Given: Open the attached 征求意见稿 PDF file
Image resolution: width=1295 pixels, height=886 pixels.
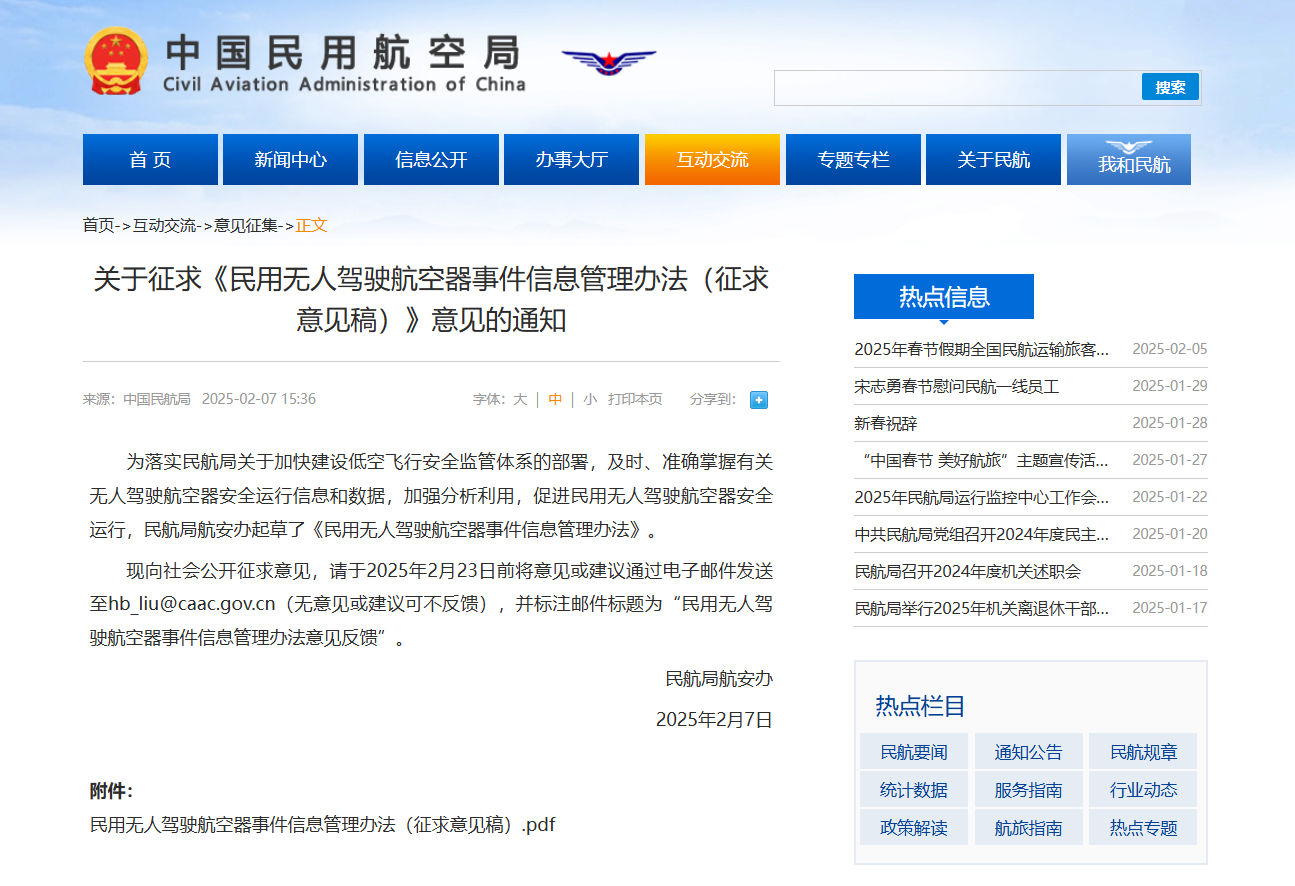Looking at the screenshot, I should click(322, 825).
